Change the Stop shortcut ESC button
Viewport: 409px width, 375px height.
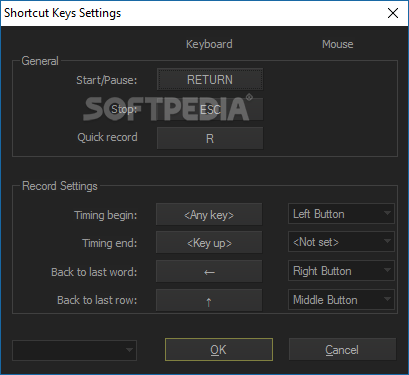[x=210, y=109]
